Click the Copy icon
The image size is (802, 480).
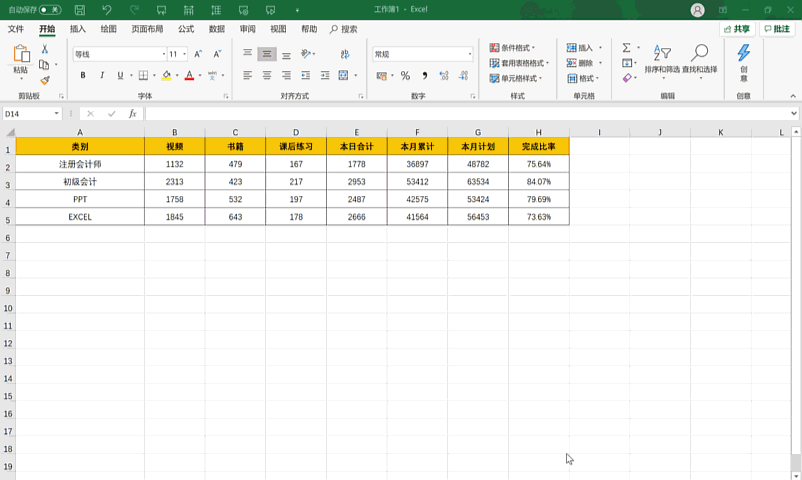click(44, 64)
